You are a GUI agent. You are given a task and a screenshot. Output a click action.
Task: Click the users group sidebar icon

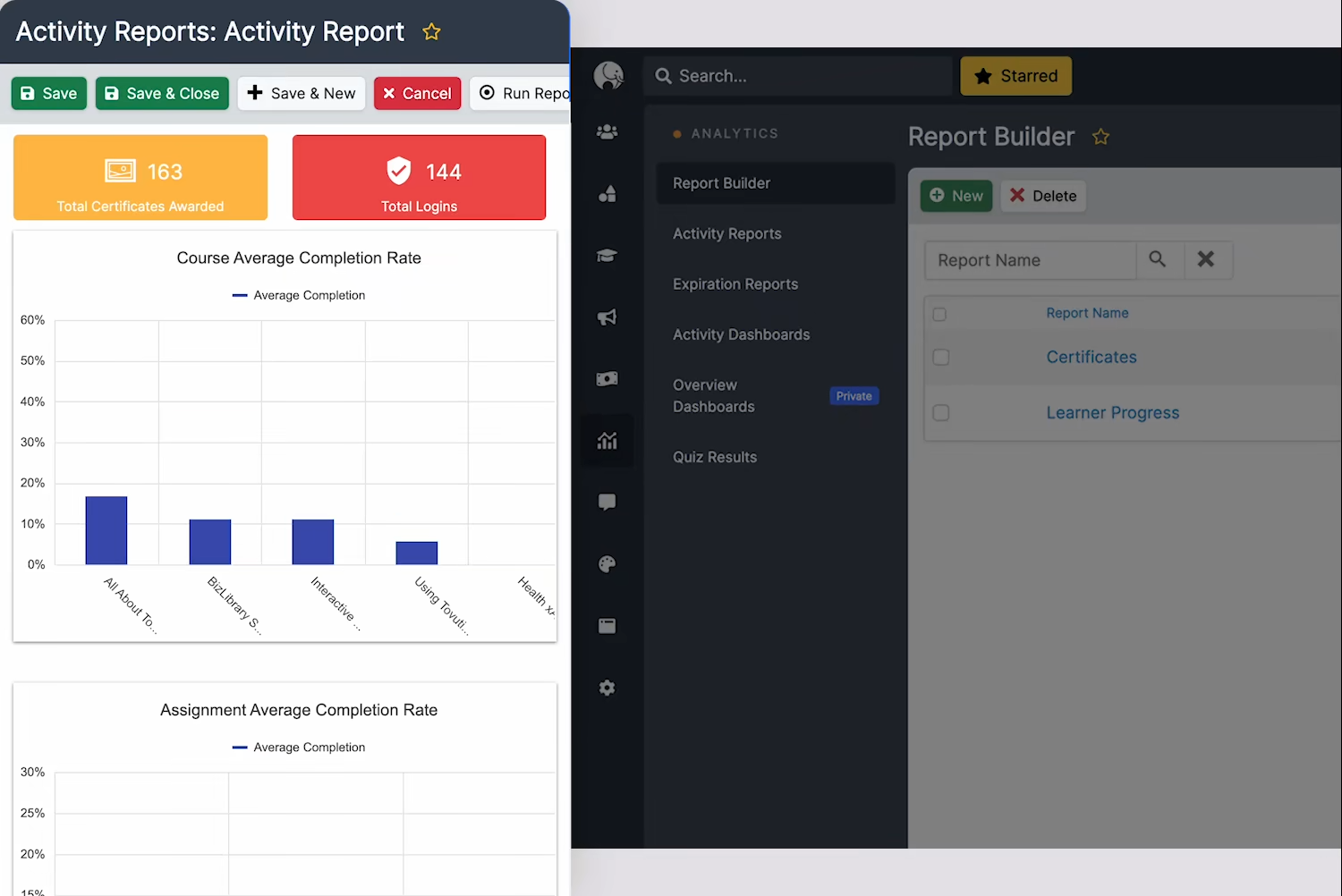point(607,132)
